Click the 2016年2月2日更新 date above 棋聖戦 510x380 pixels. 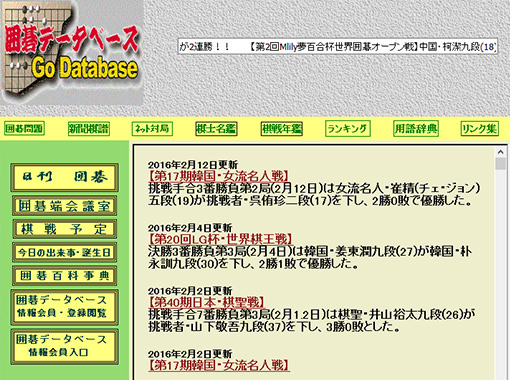click(x=190, y=291)
